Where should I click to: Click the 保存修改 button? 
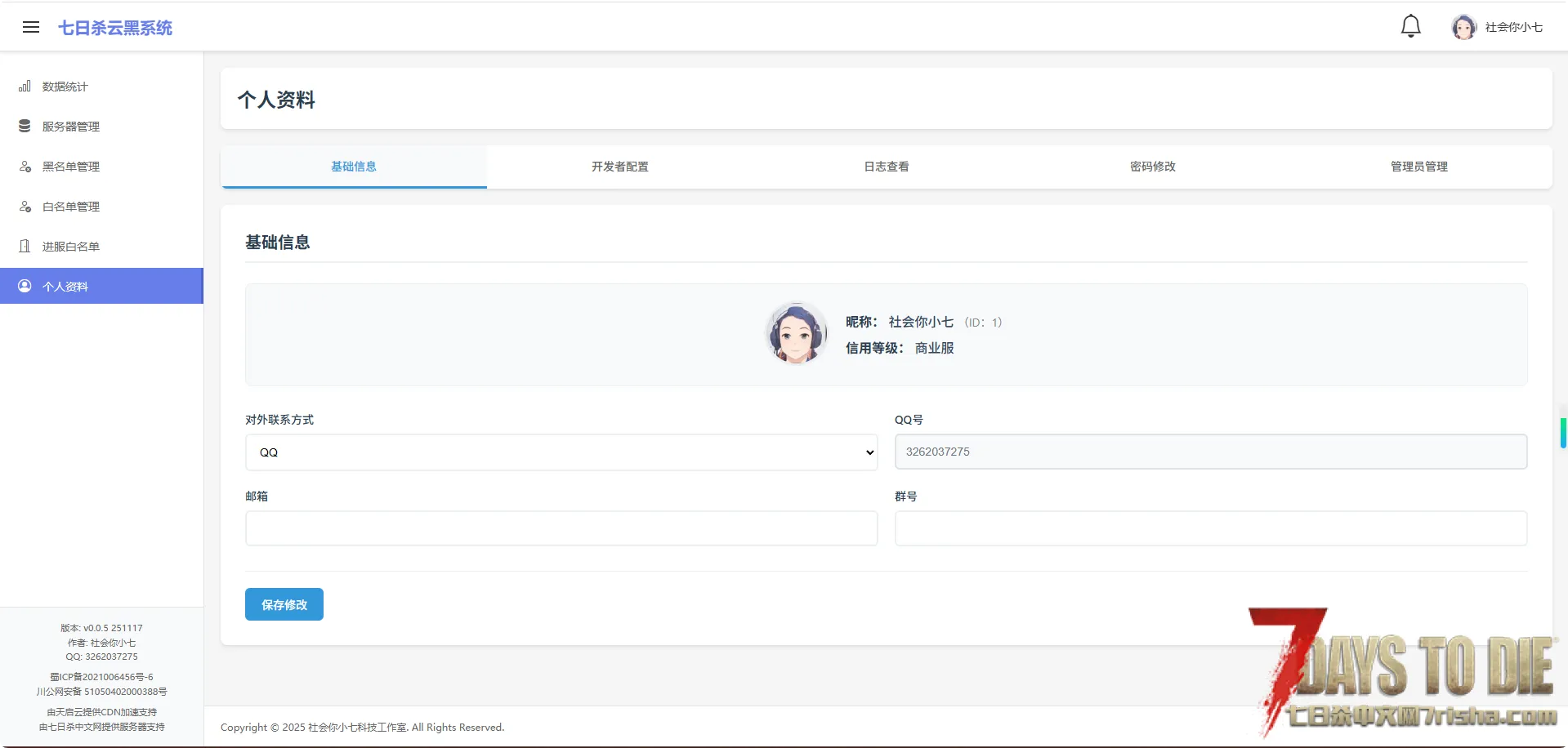[x=284, y=605]
